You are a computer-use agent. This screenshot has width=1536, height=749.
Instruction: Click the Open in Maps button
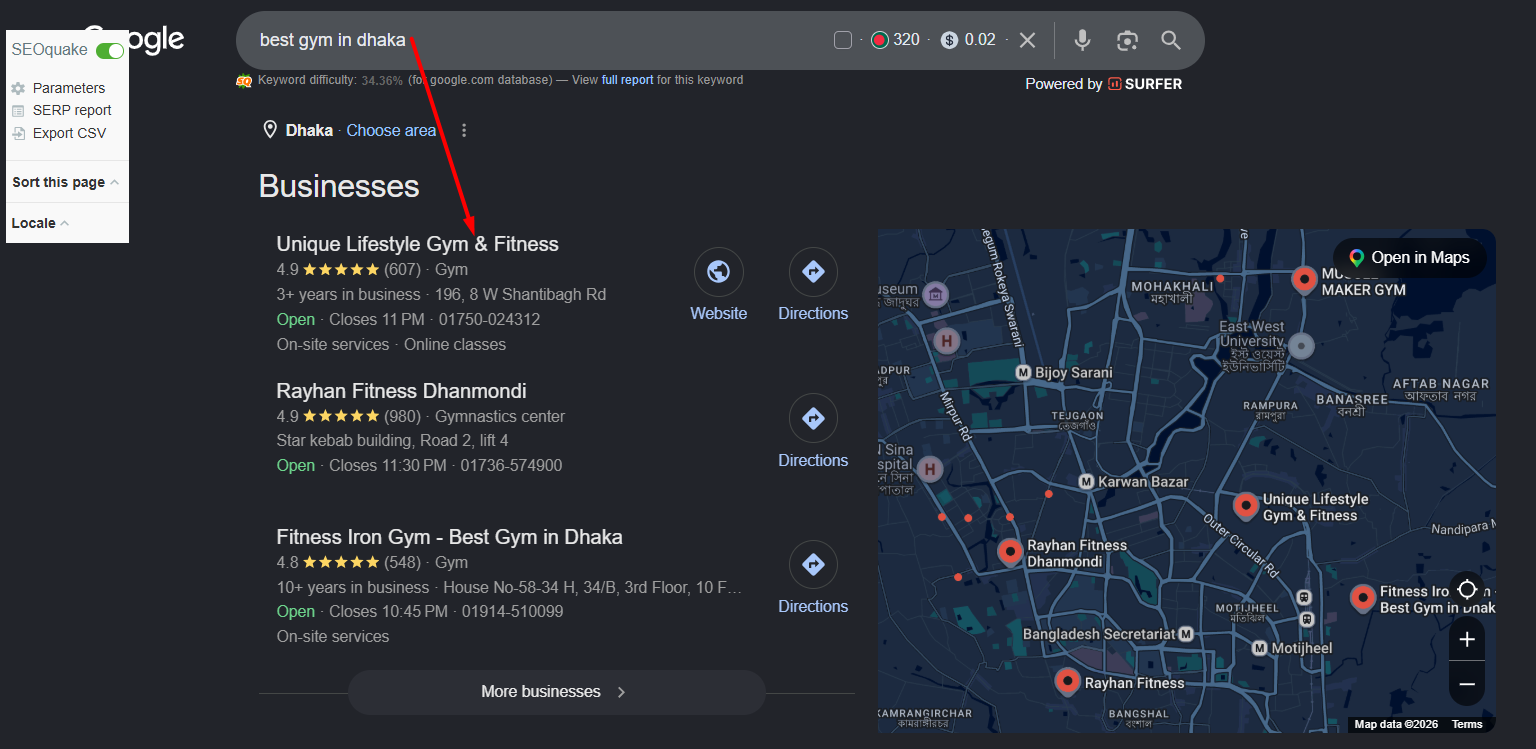tap(1409, 258)
